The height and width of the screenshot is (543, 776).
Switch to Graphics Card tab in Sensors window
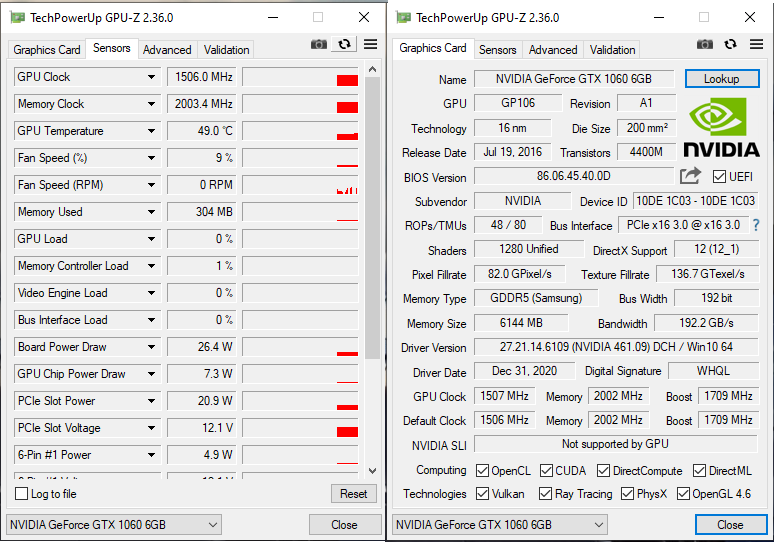pyautogui.click(x=47, y=50)
